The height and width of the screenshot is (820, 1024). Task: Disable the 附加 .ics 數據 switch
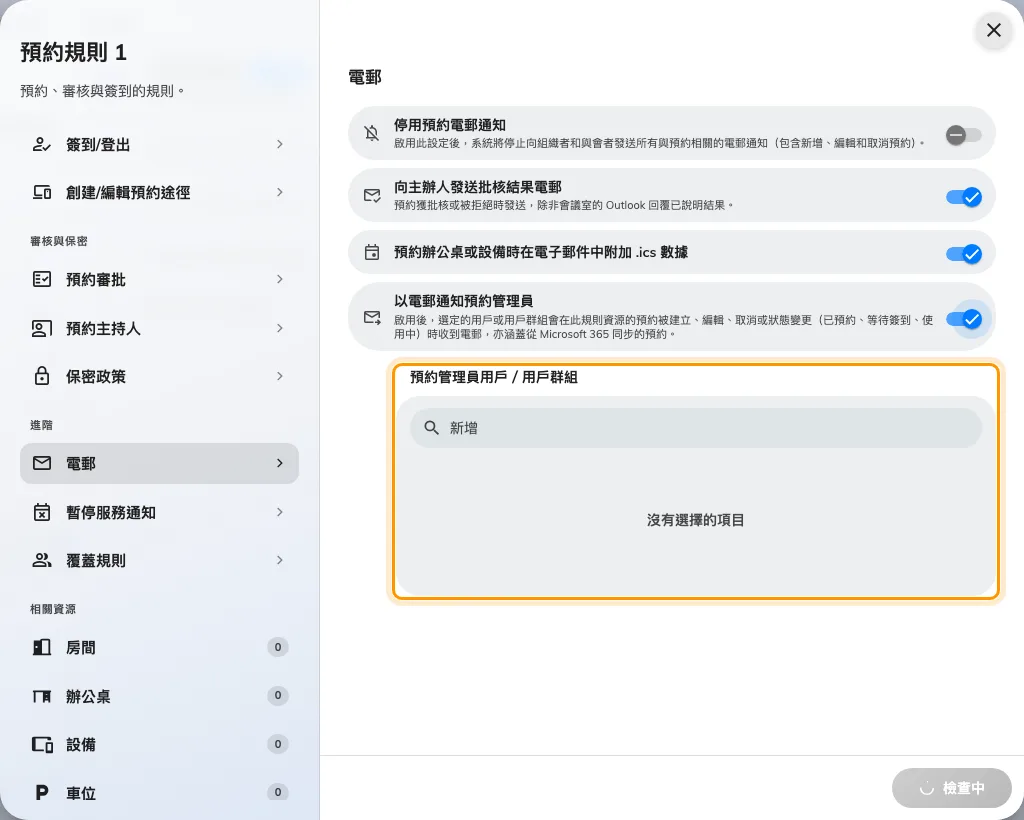pos(964,253)
